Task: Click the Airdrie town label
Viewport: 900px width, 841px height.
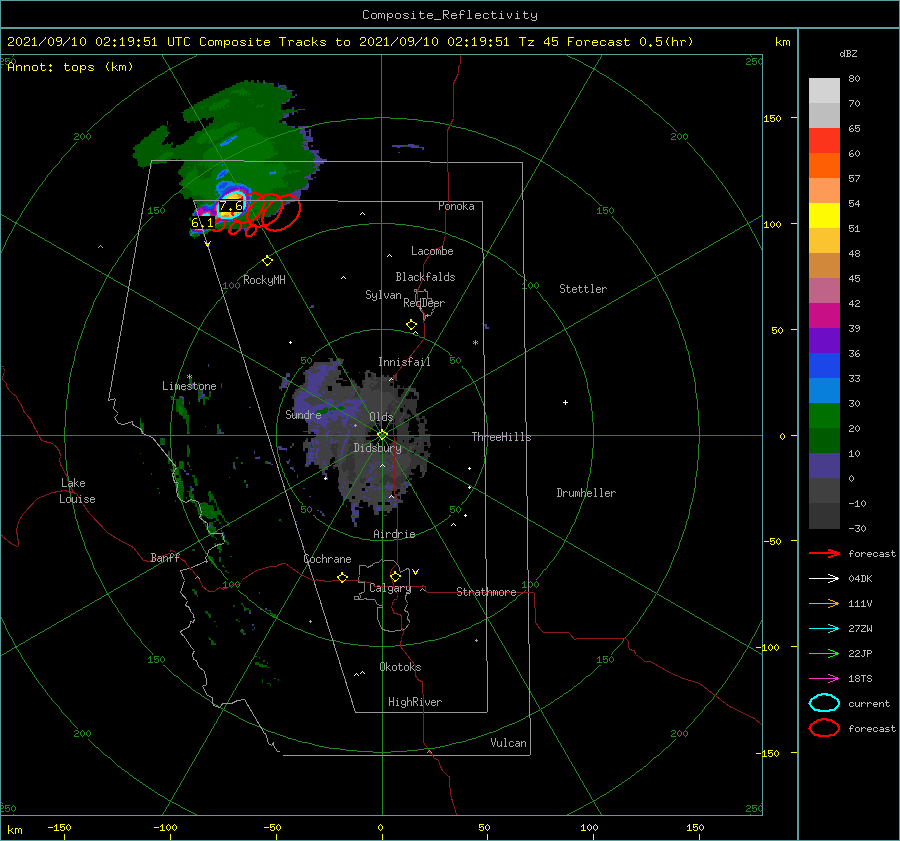Action: pos(394,534)
